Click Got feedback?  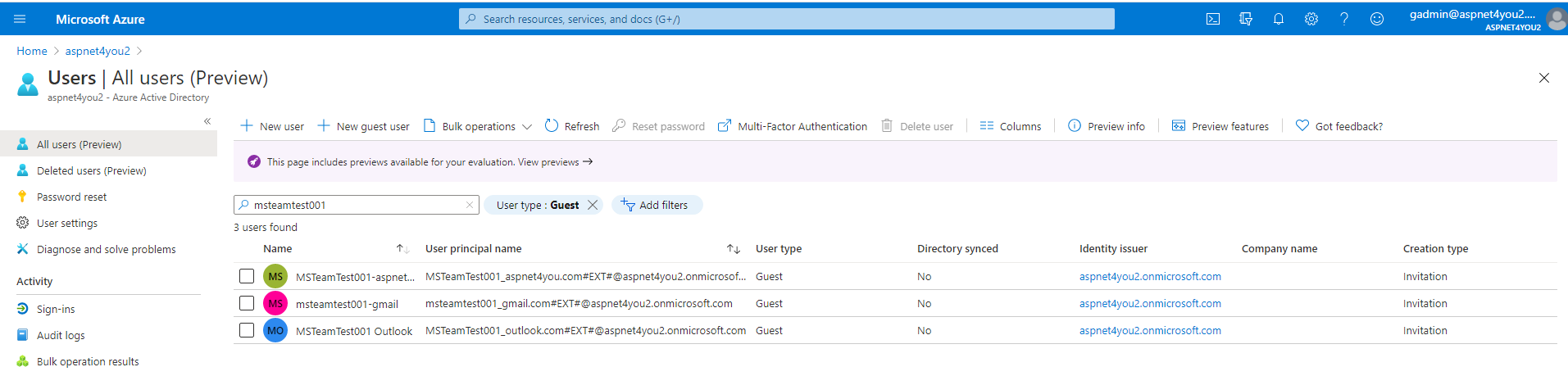point(1339,126)
